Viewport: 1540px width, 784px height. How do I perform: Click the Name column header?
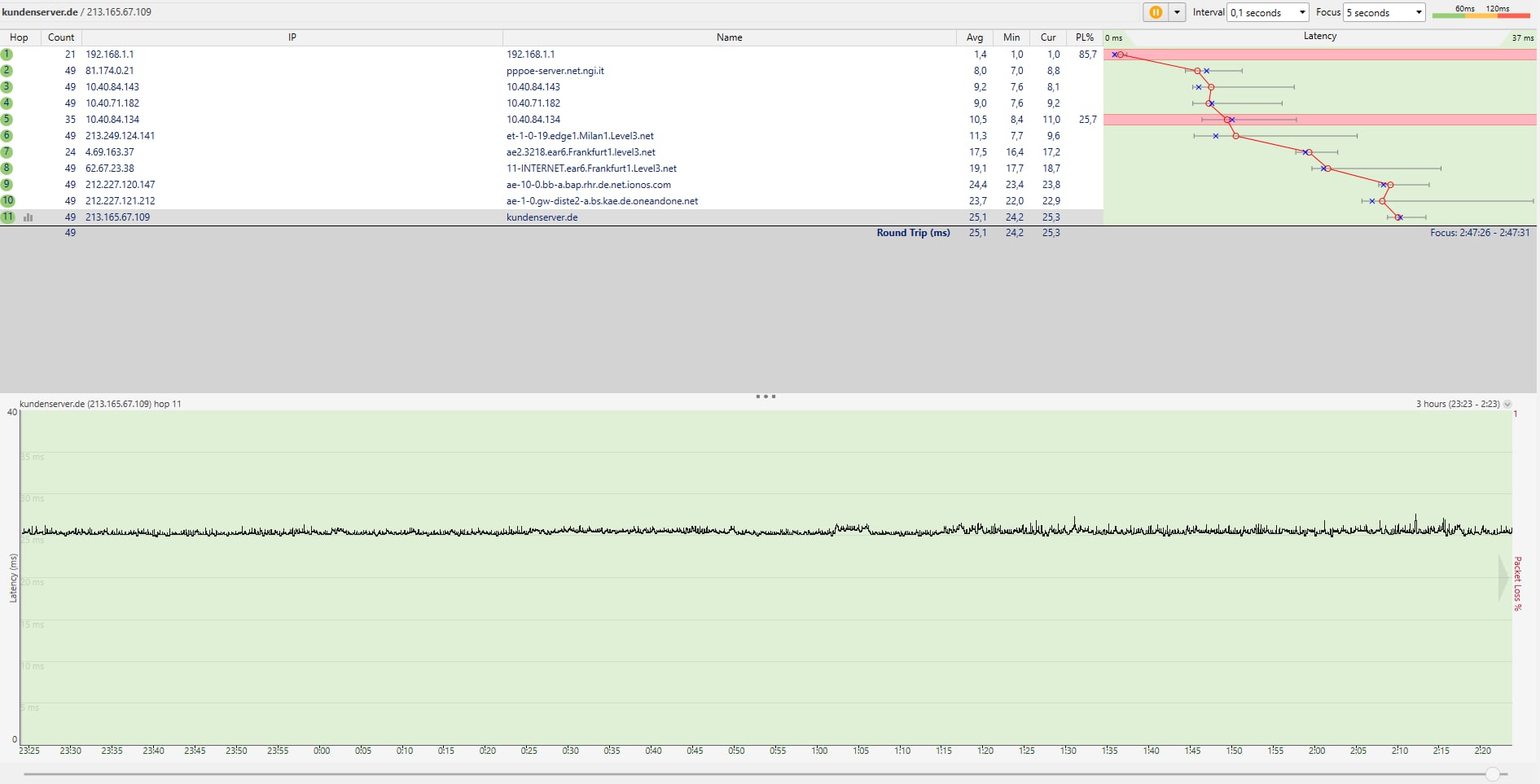click(729, 37)
